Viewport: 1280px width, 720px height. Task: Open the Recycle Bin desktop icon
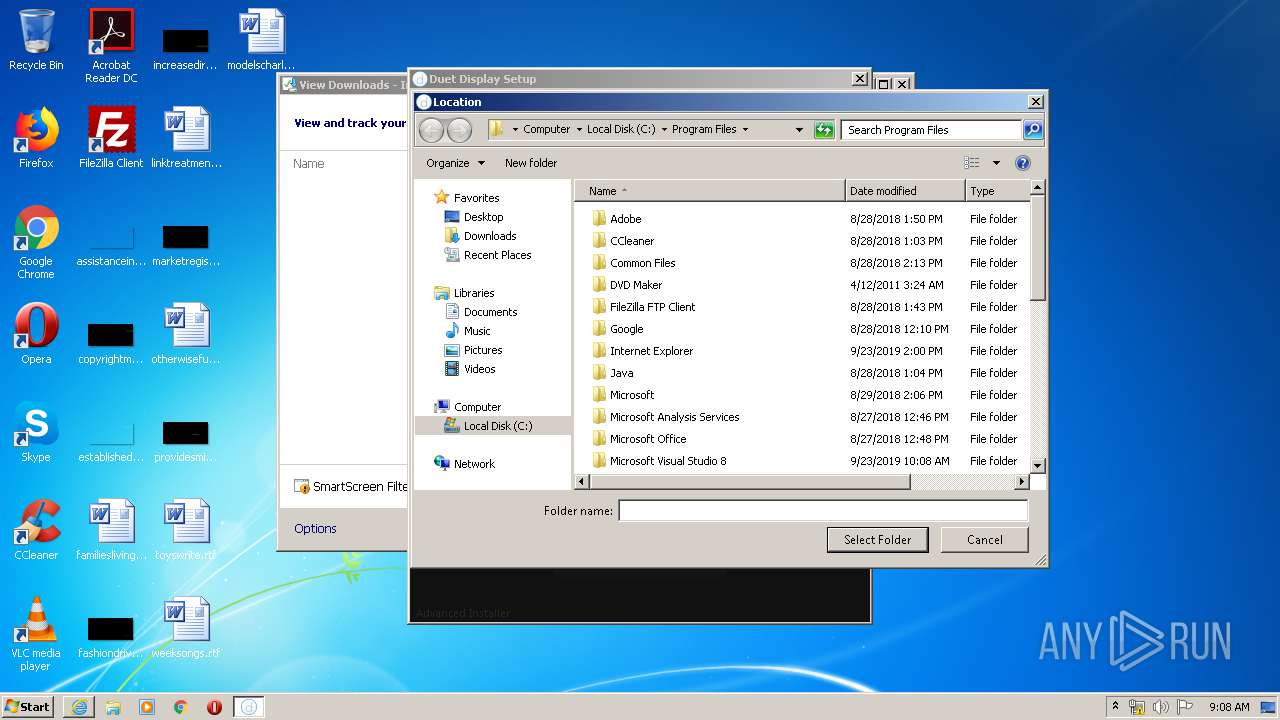[x=36, y=40]
